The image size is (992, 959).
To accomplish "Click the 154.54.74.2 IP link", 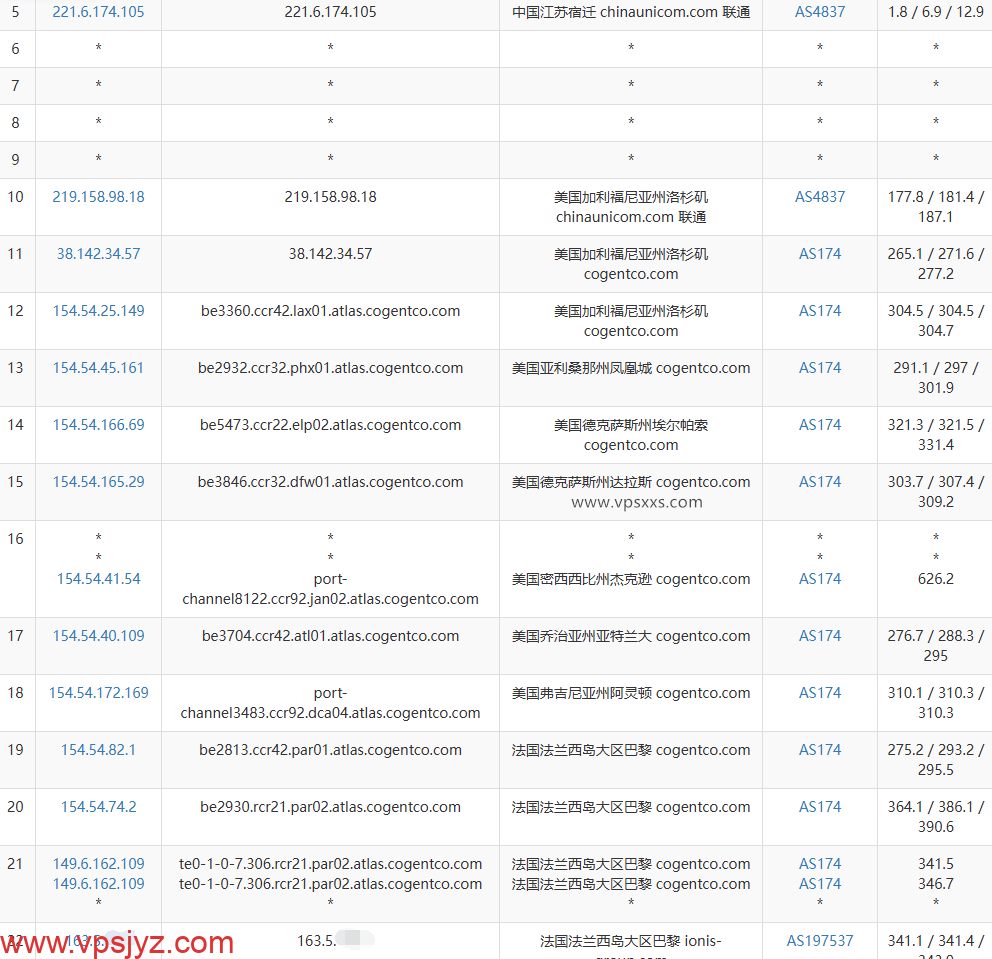I will (98, 806).
